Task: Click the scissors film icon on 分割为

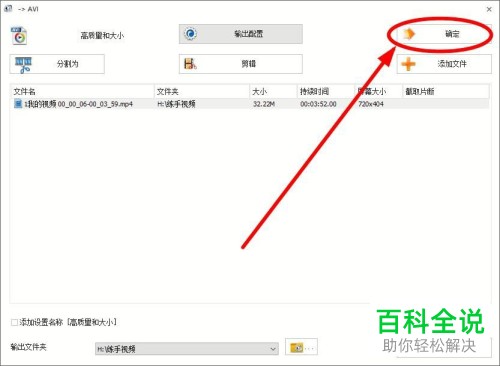Action: click(23, 65)
